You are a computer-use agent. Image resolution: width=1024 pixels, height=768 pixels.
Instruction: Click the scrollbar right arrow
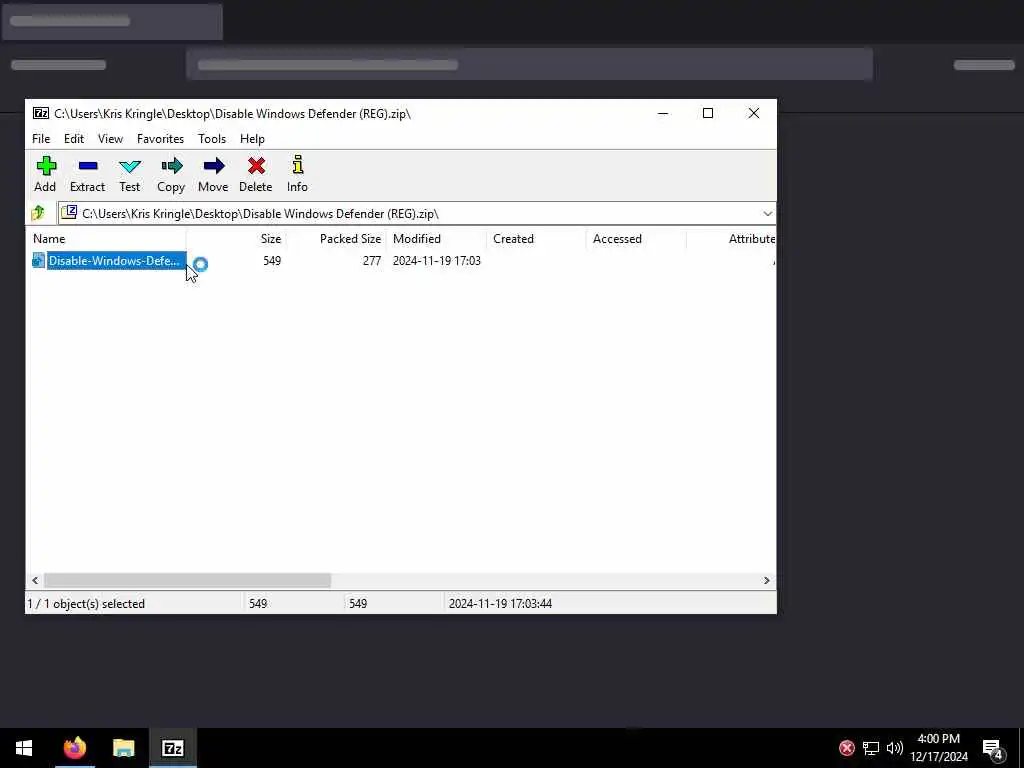click(767, 580)
